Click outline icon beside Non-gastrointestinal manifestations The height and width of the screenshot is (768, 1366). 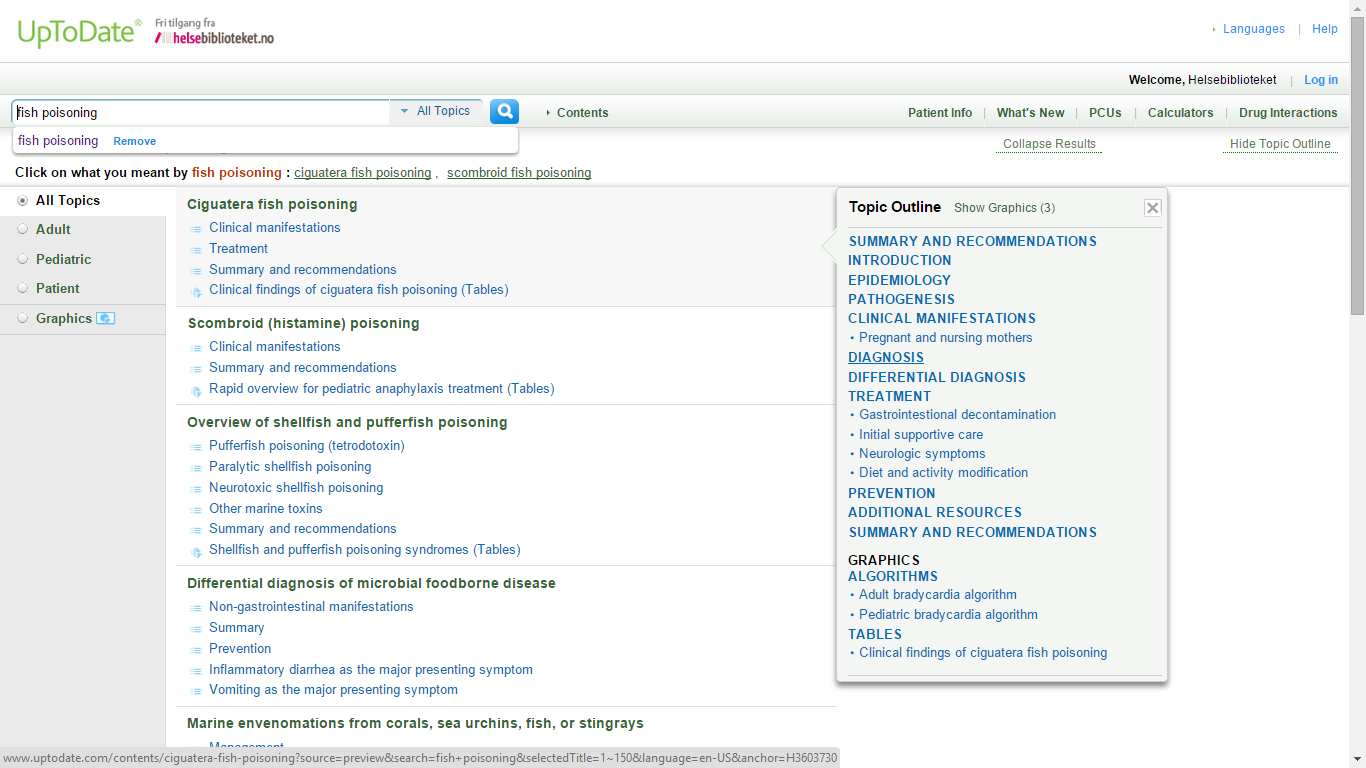click(x=196, y=607)
